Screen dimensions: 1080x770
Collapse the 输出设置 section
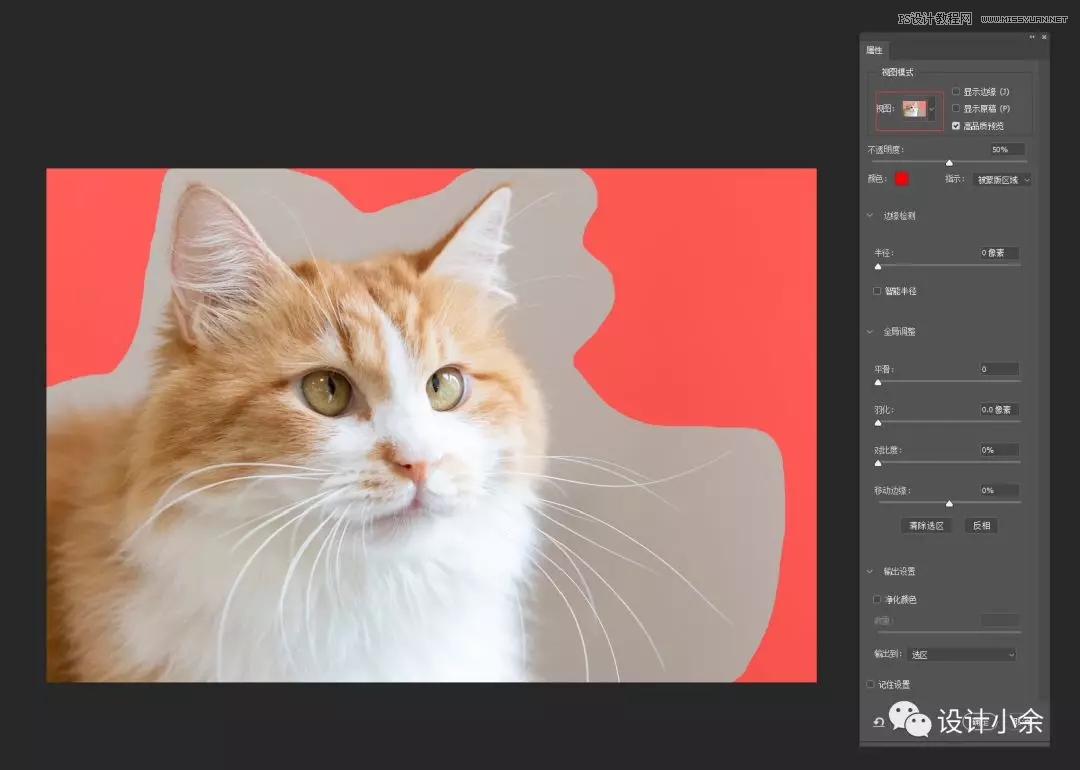click(870, 572)
